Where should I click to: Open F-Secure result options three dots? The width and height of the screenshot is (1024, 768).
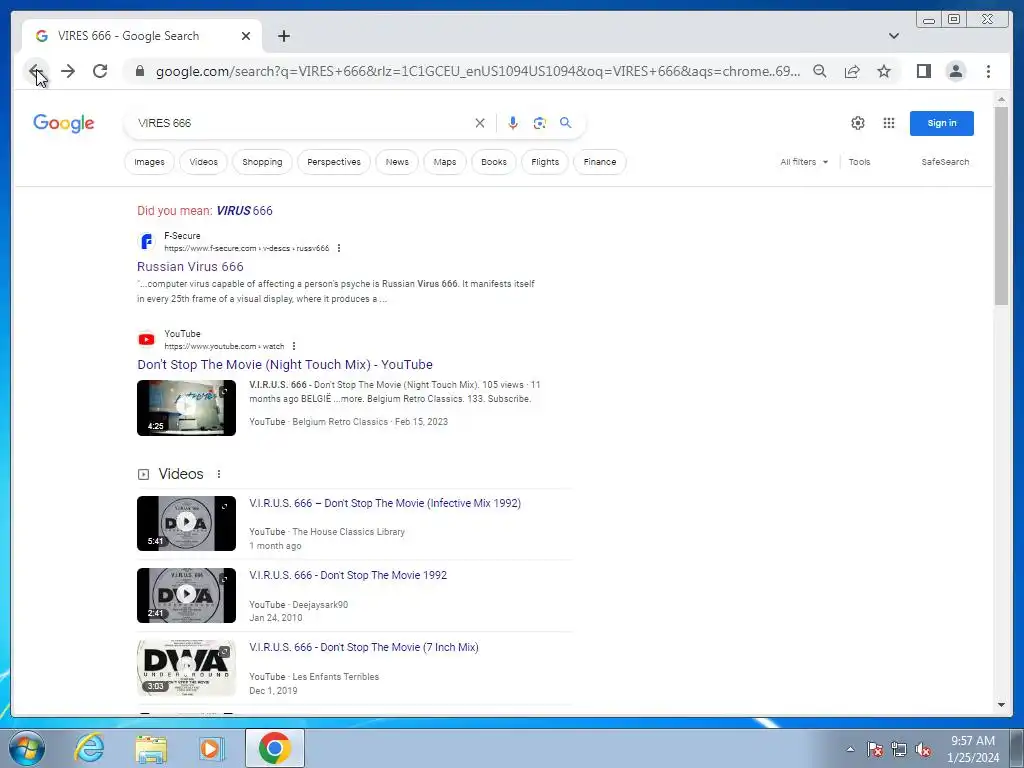click(x=338, y=248)
